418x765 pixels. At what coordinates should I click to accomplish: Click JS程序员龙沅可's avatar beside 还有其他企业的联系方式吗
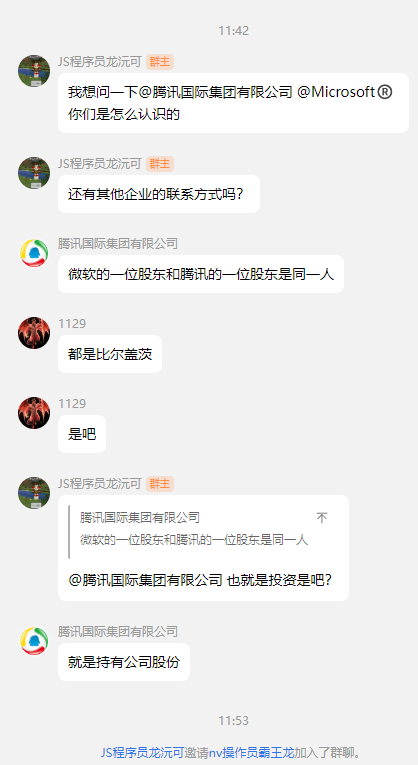point(34,173)
